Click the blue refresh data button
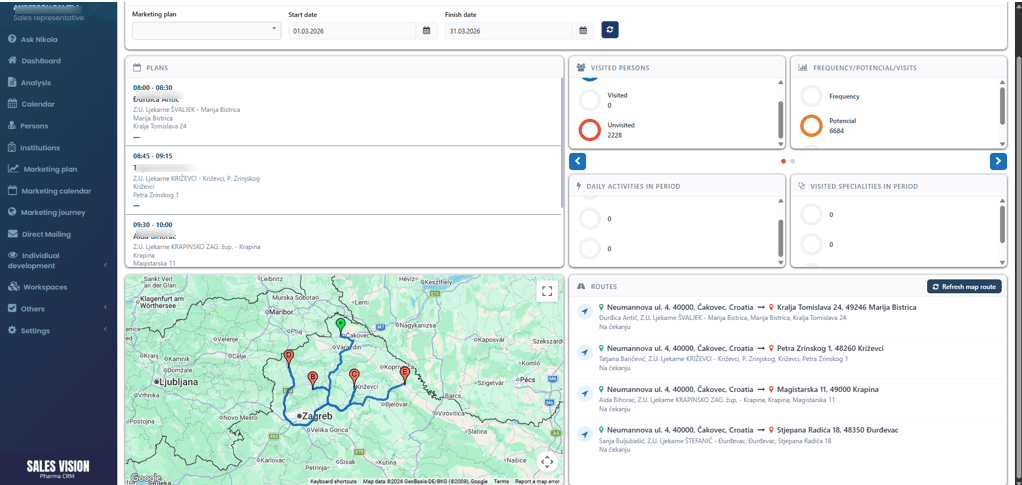This screenshot has width=1022, height=485. pyautogui.click(x=610, y=29)
